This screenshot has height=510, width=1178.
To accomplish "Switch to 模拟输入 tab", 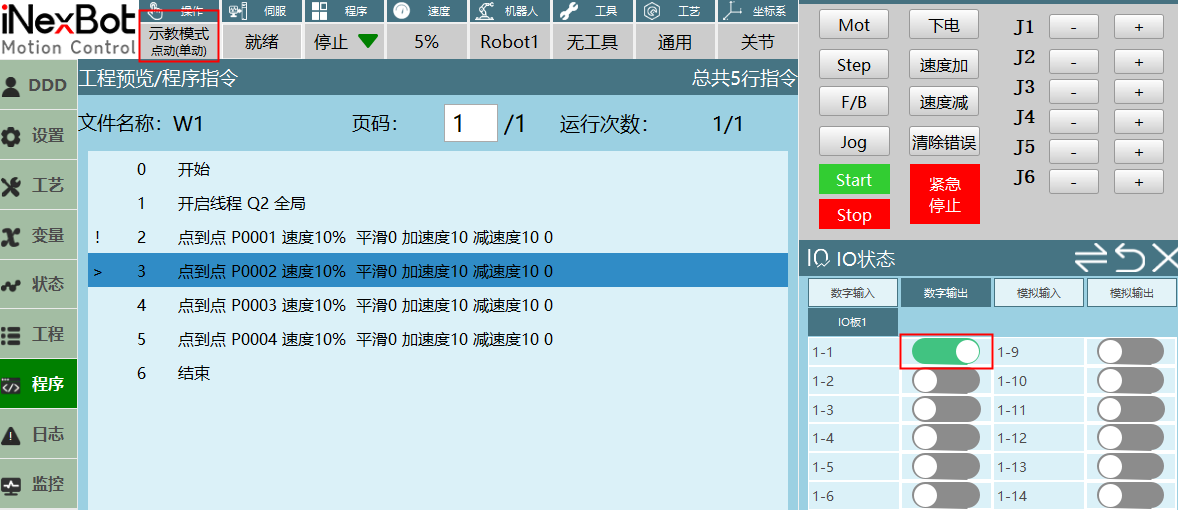I will [x=1039, y=292].
